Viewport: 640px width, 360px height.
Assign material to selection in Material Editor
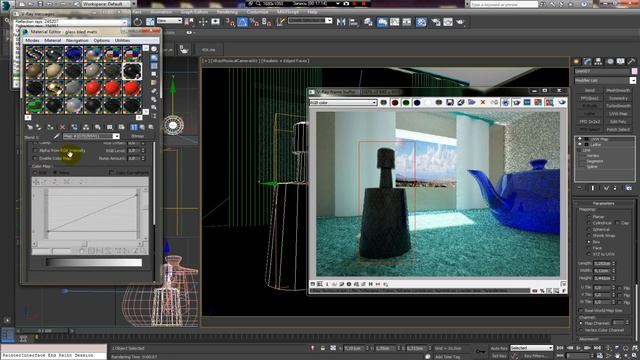(x=50, y=127)
